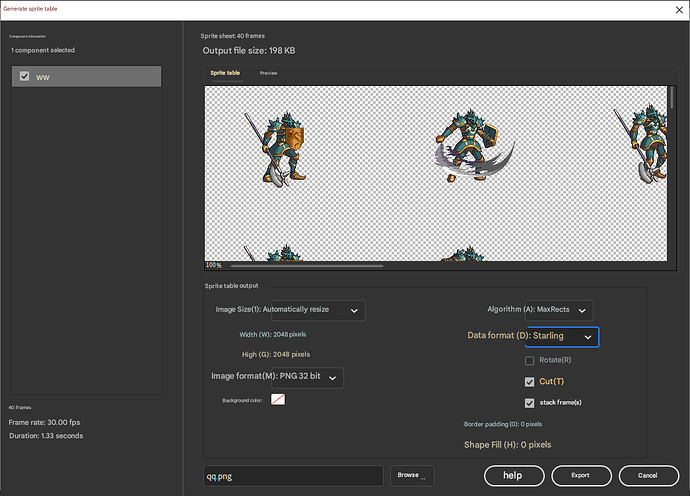Open the Algorithm MaxRects dropdown
The width and height of the screenshot is (690, 496).
(x=558, y=311)
